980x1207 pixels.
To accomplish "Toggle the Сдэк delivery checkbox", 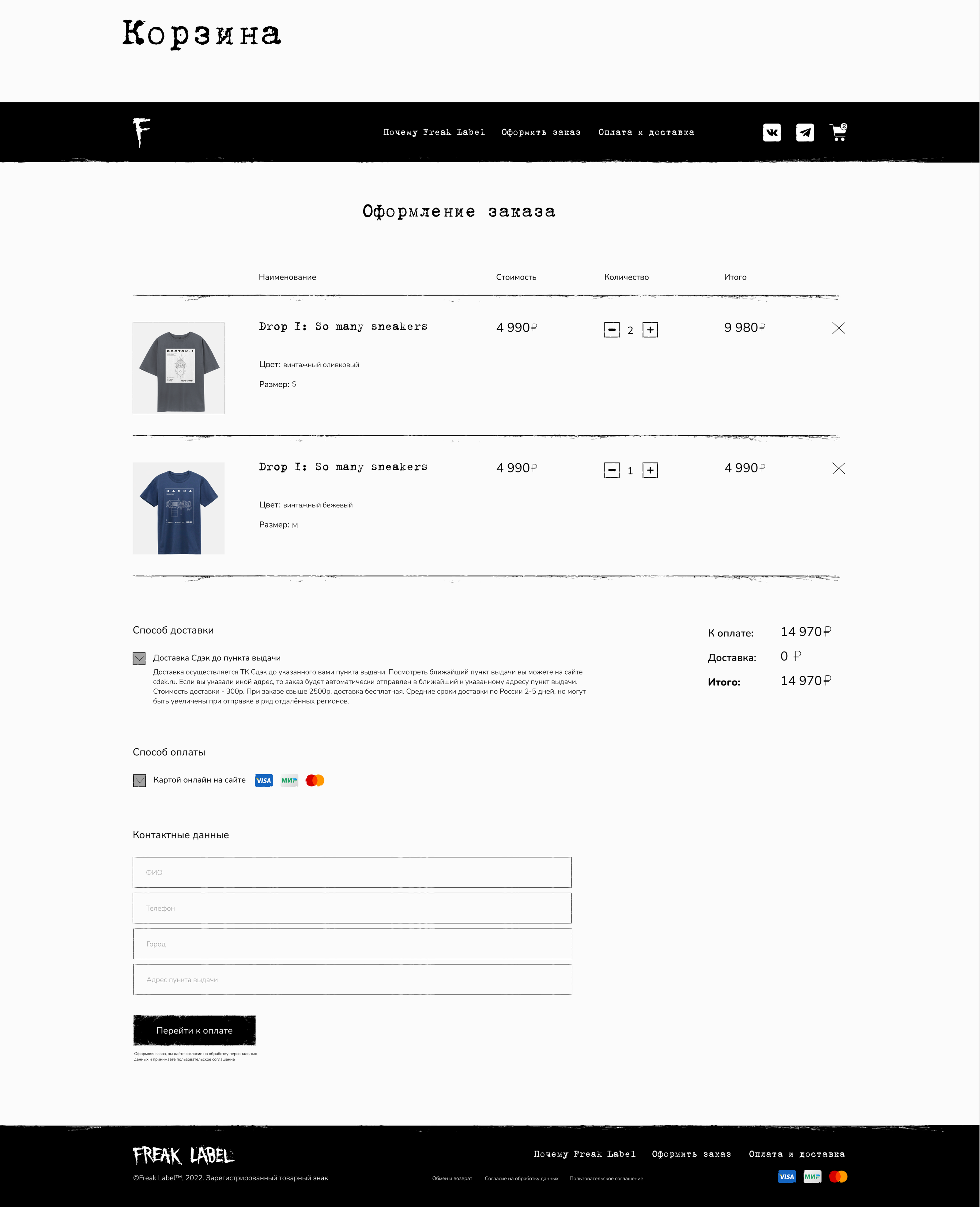I will click(x=139, y=659).
